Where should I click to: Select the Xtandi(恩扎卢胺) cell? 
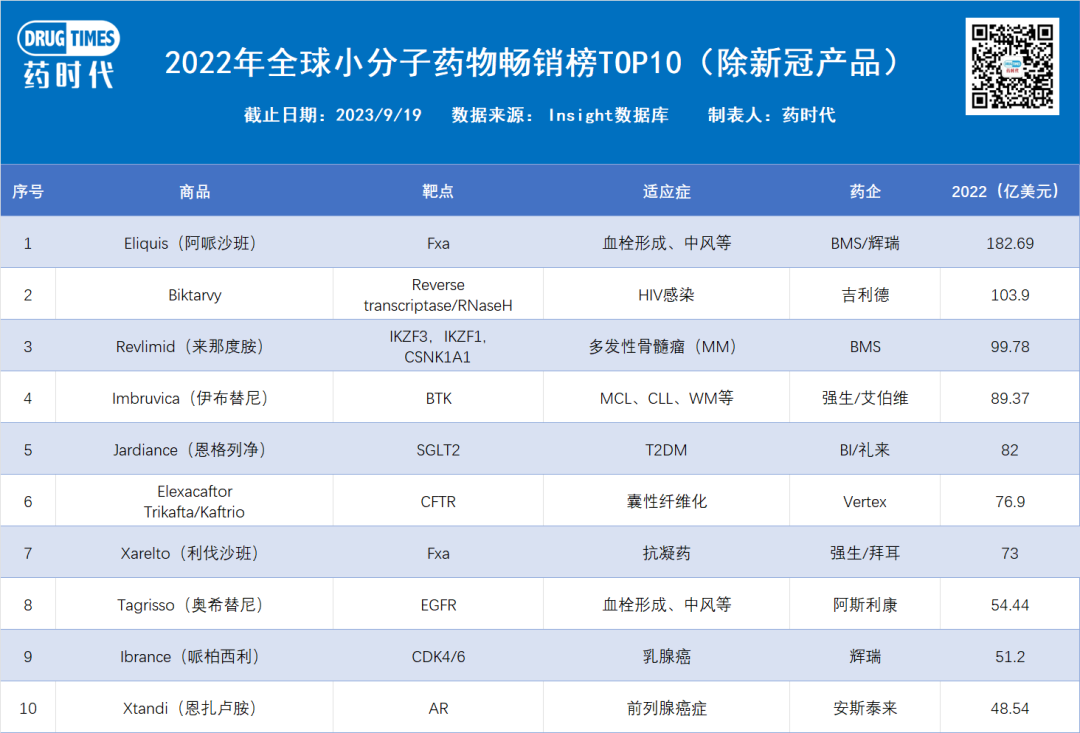(194, 708)
